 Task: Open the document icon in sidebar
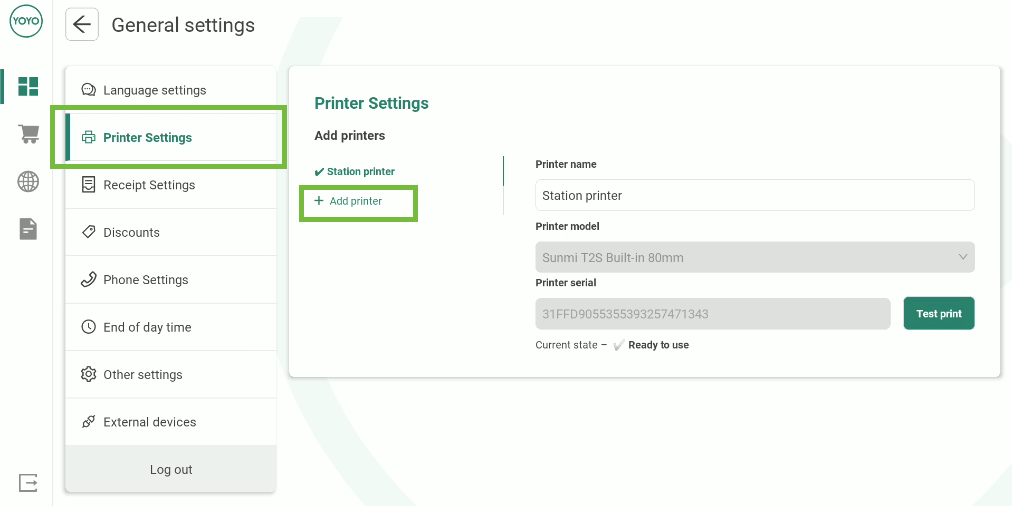[28, 228]
